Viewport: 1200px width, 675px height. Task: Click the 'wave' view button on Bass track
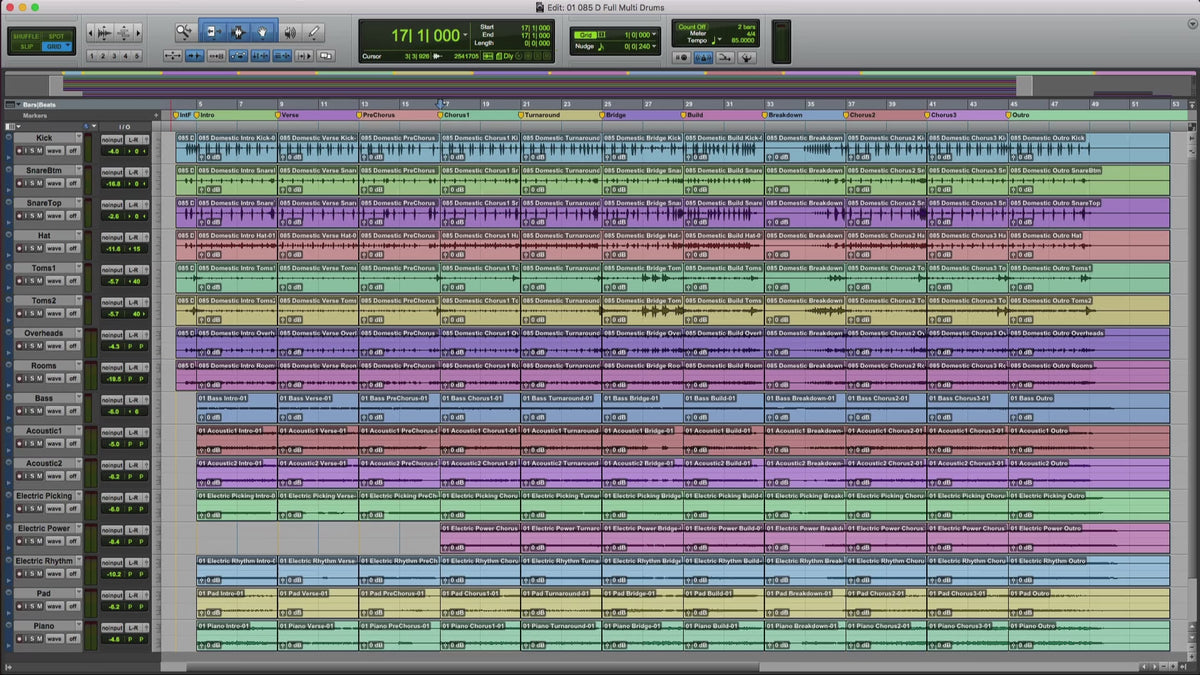coord(54,411)
